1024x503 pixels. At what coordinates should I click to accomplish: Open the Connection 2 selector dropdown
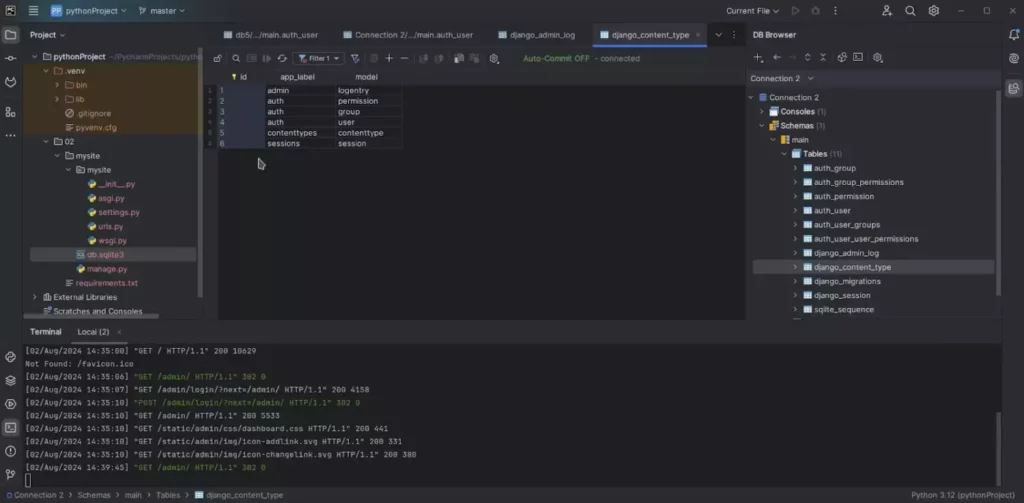[782, 78]
